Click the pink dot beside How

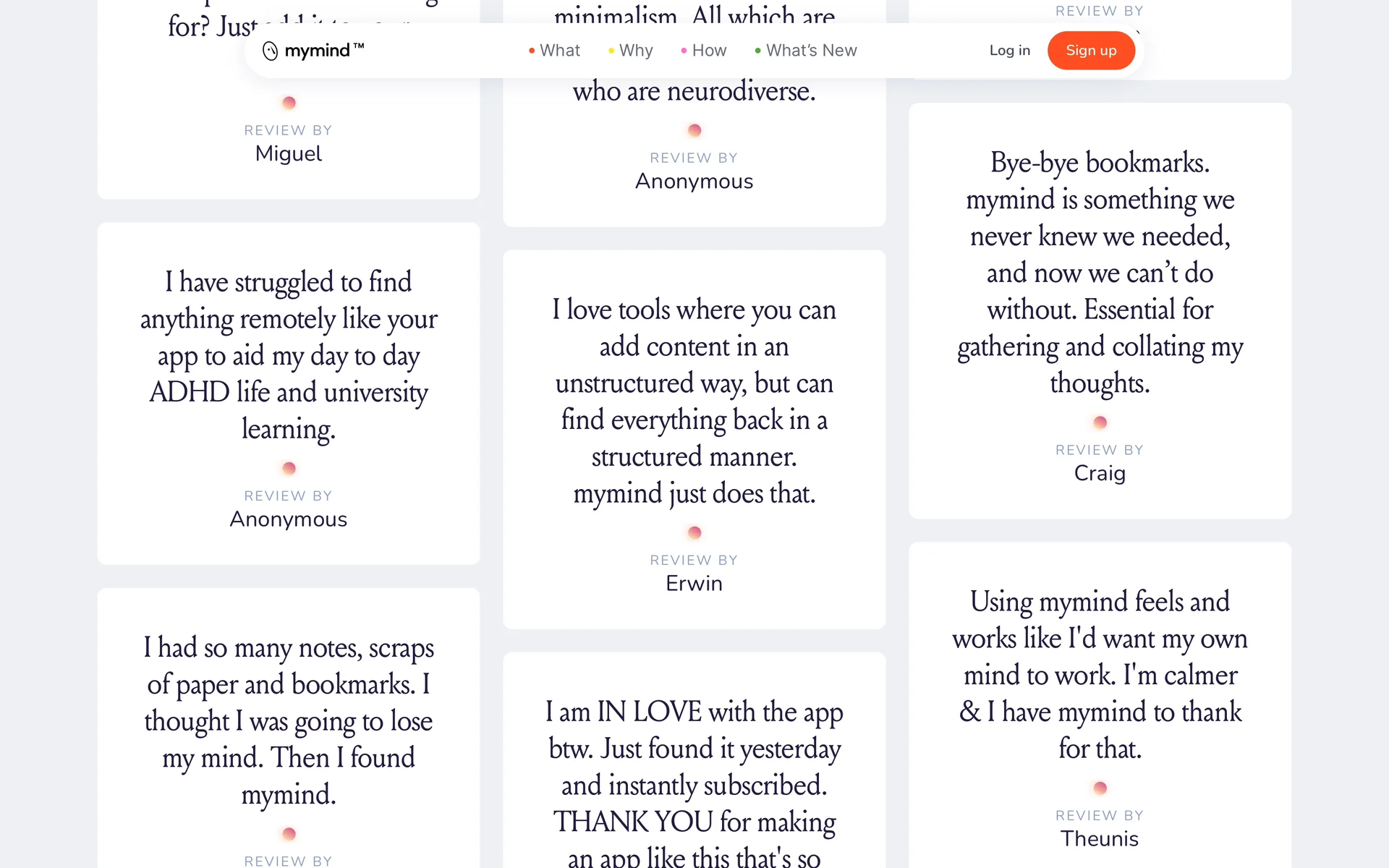pos(684,51)
